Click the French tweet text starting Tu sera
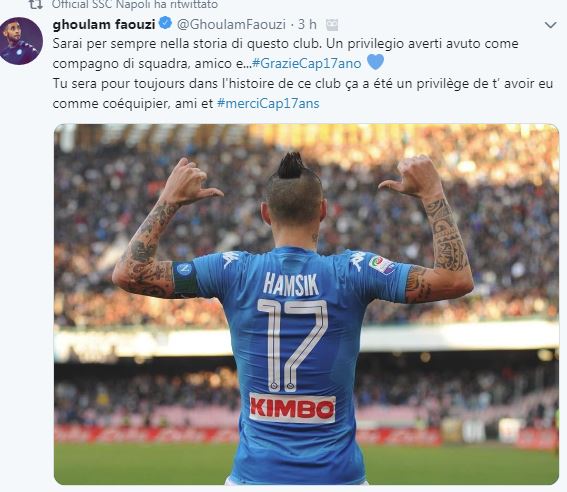The height and width of the screenshot is (492, 567). 303,94
